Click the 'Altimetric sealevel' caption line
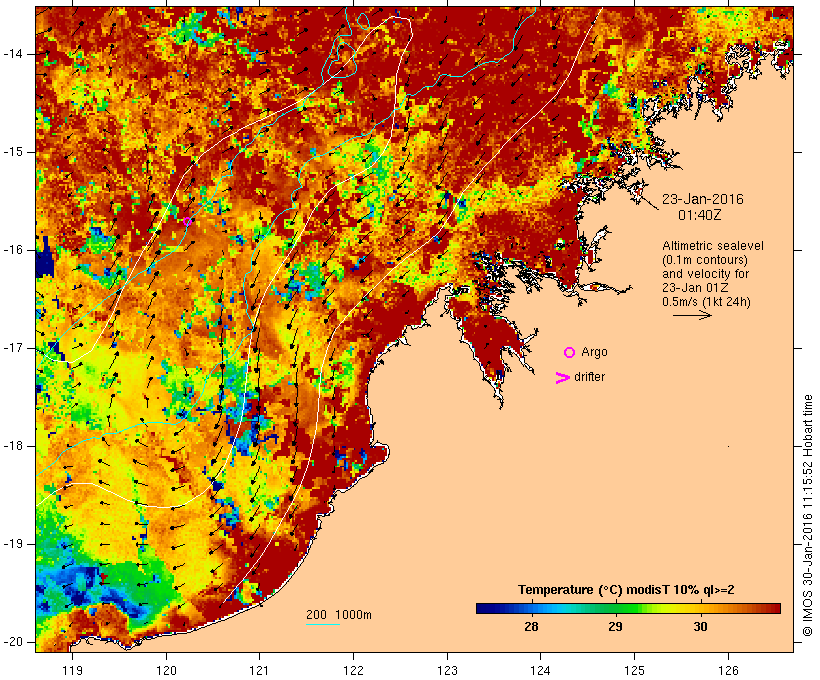Screen dimensions: 820x680 (713, 246)
